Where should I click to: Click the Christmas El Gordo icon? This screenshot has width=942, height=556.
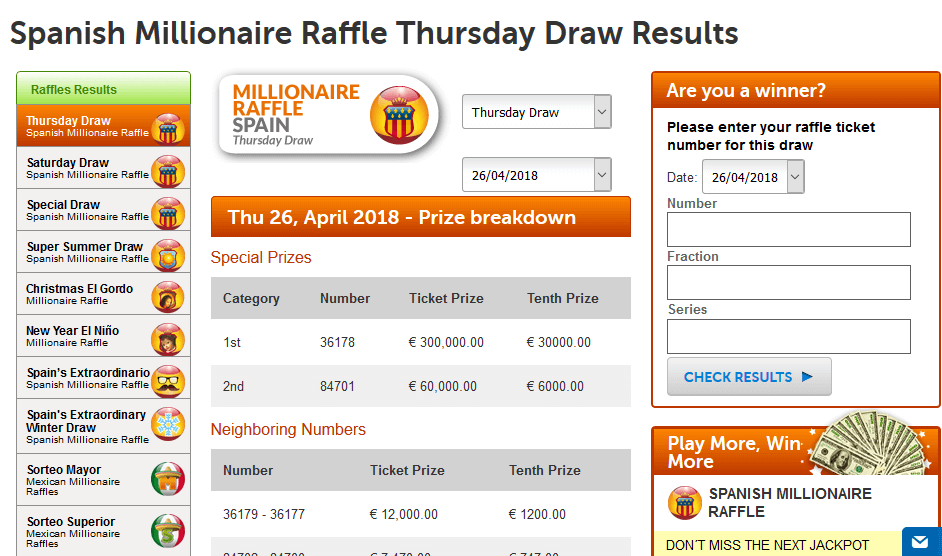[x=168, y=297]
